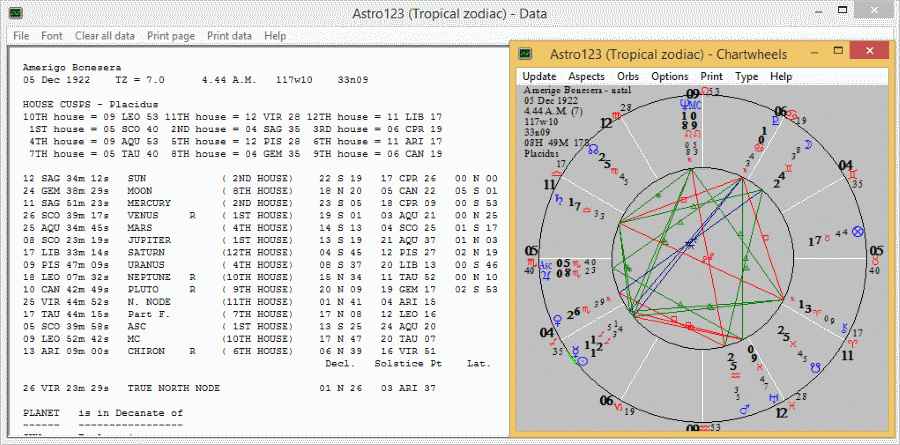
Task: Click the Chiron glyph on chart wheel
Action: (x=844, y=328)
